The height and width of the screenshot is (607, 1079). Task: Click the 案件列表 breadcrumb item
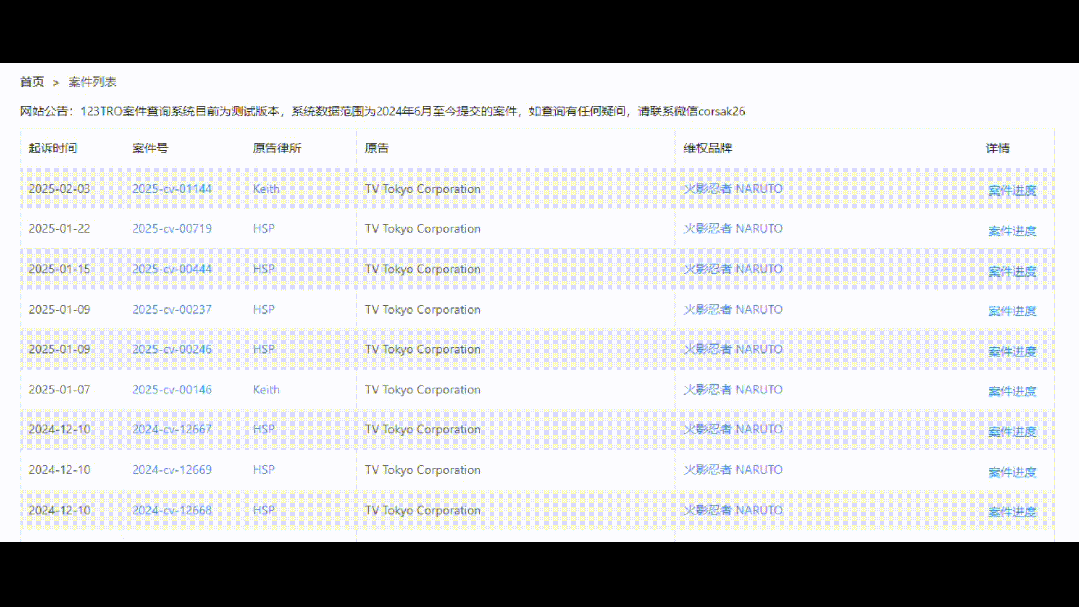(90, 81)
